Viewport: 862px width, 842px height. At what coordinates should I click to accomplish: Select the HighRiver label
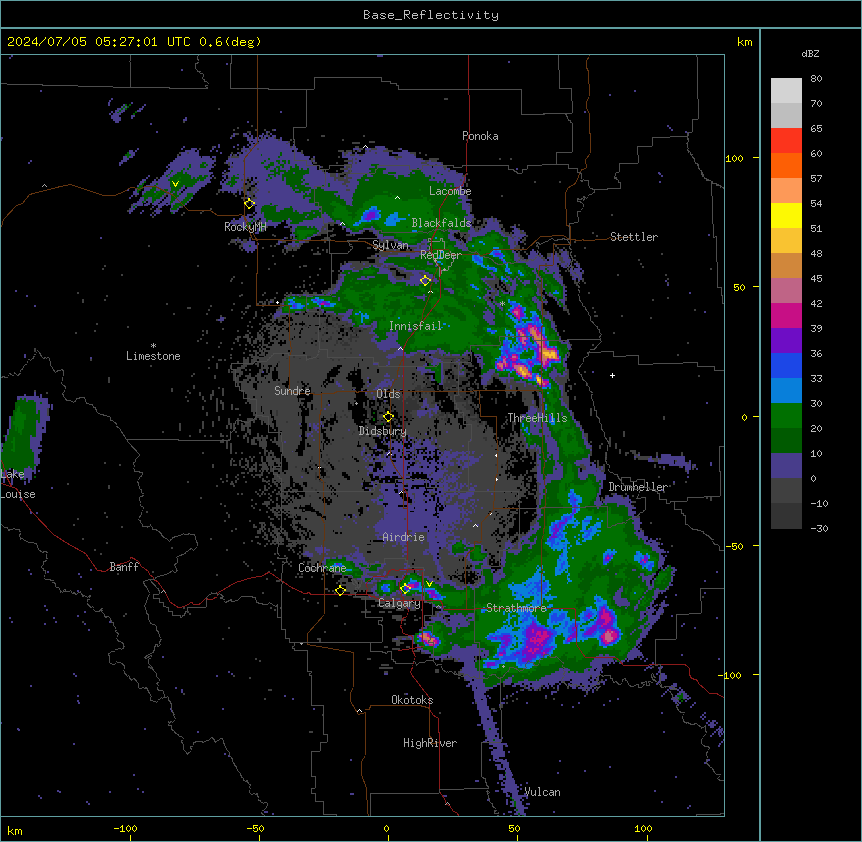pos(430,743)
